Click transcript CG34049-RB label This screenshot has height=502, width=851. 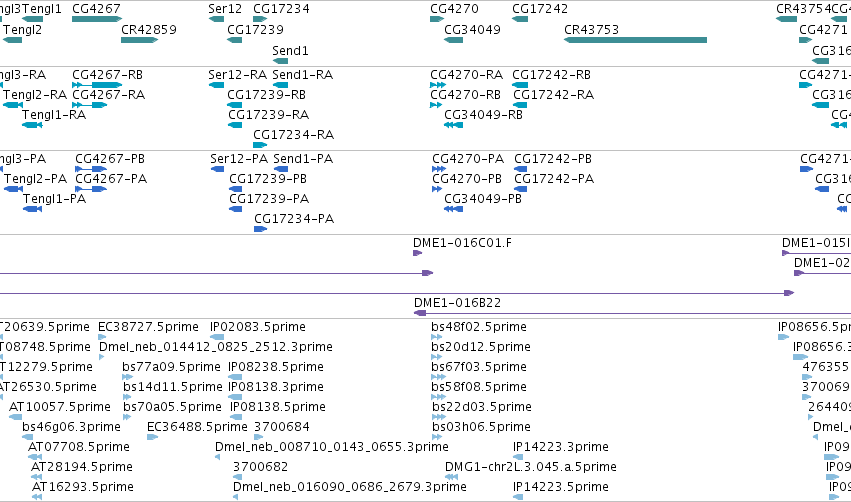484,115
